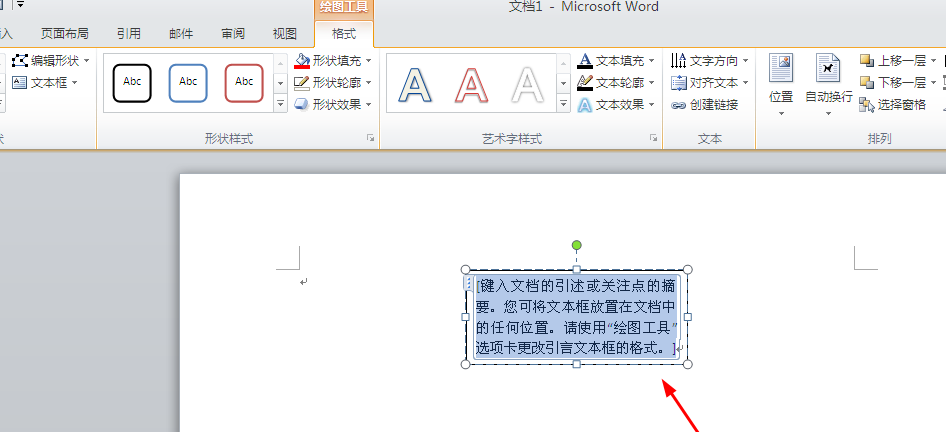Switch to the 页面布局 tab

[x=64, y=33]
